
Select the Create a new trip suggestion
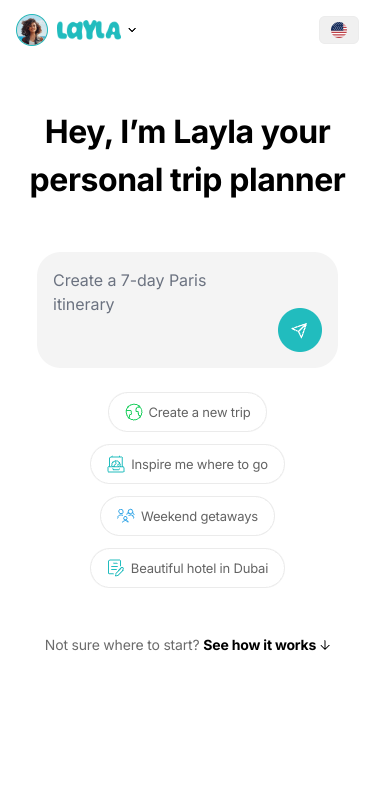tap(188, 412)
